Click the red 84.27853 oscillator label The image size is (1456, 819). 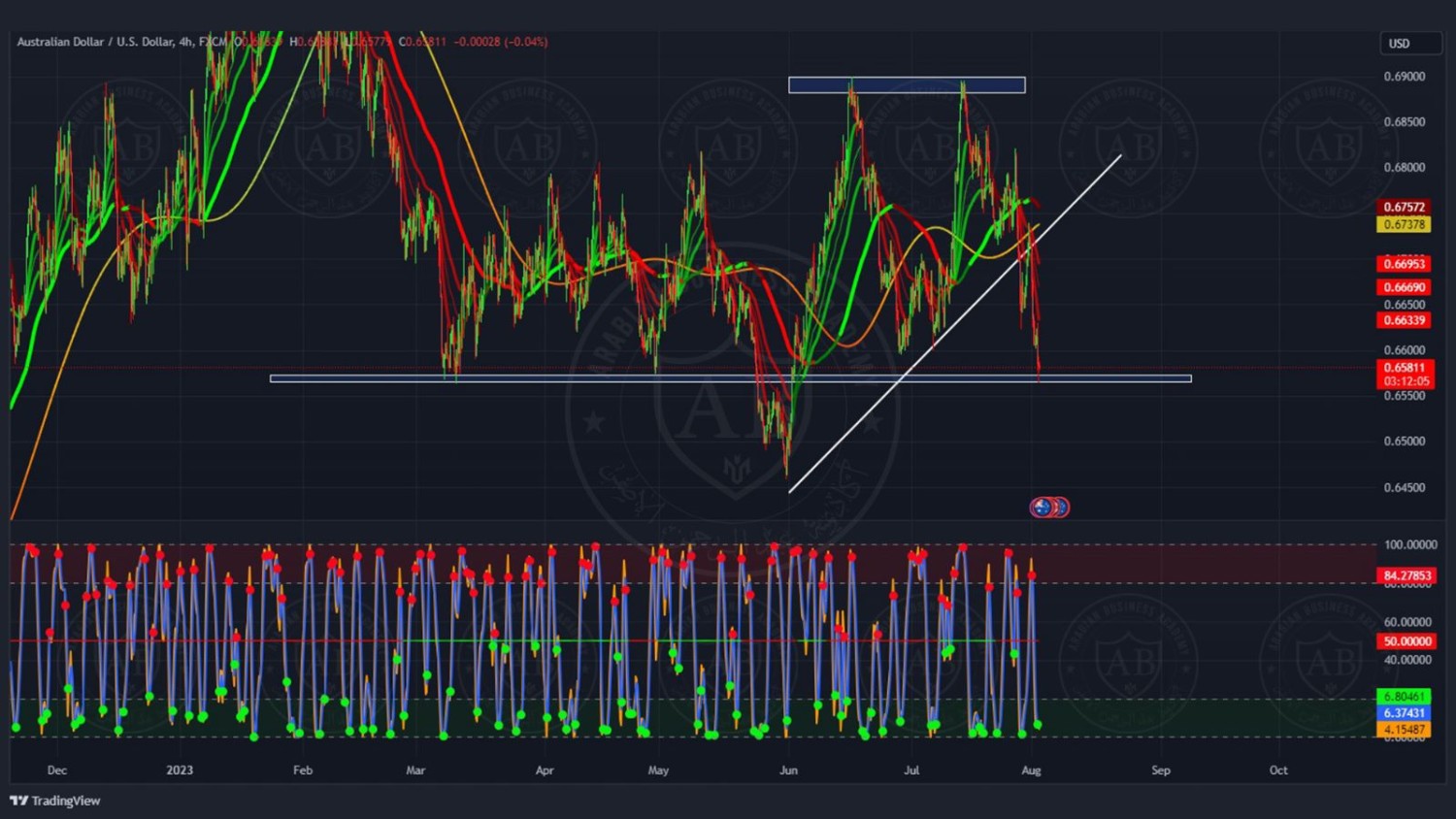[1406, 575]
